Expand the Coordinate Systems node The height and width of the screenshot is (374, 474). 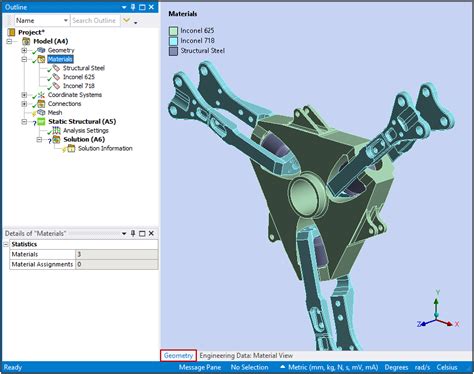pos(24,95)
